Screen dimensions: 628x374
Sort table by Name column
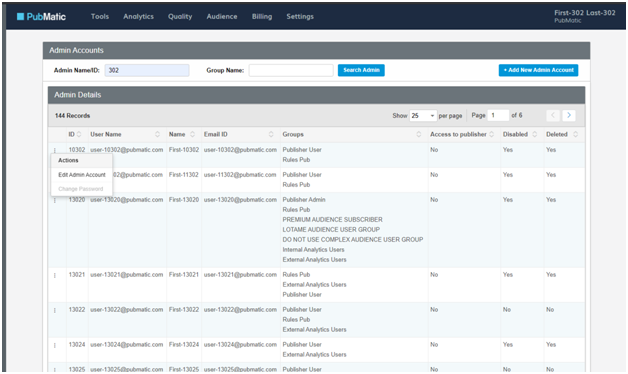pos(193,134)
